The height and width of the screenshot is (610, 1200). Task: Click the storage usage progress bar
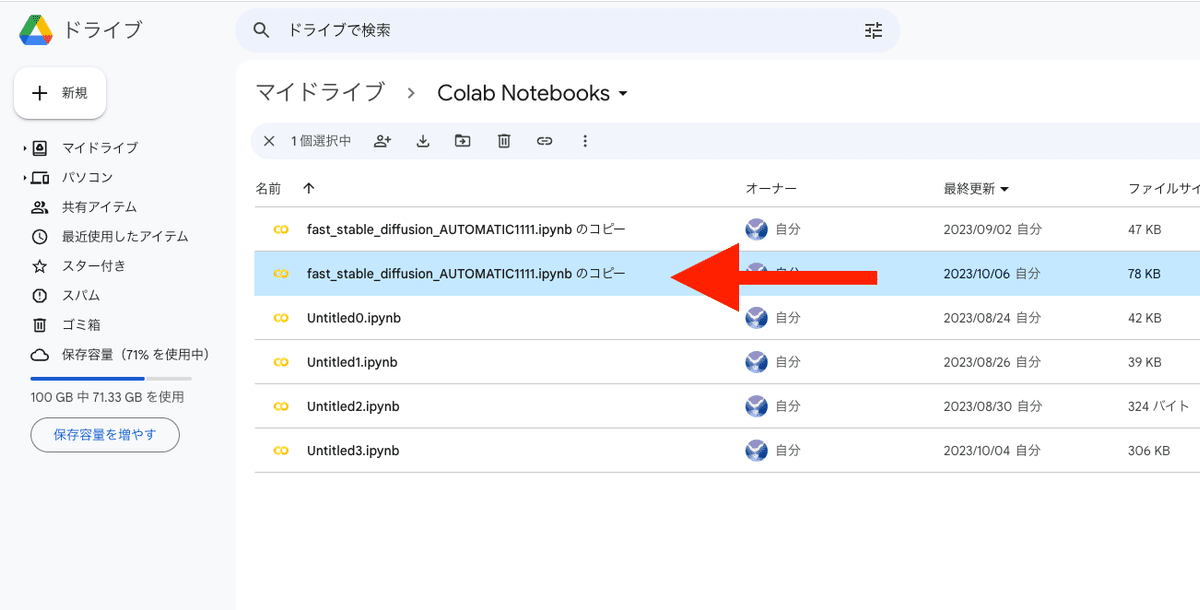click(x=111, y=379)
